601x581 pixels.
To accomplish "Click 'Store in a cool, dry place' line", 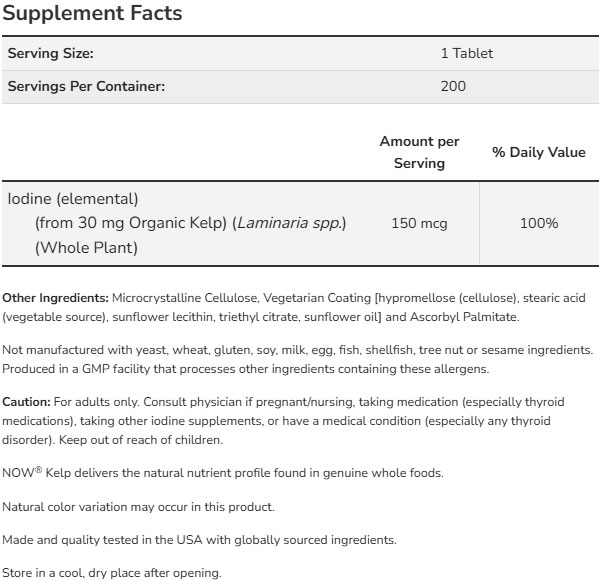I will [110, 574].
